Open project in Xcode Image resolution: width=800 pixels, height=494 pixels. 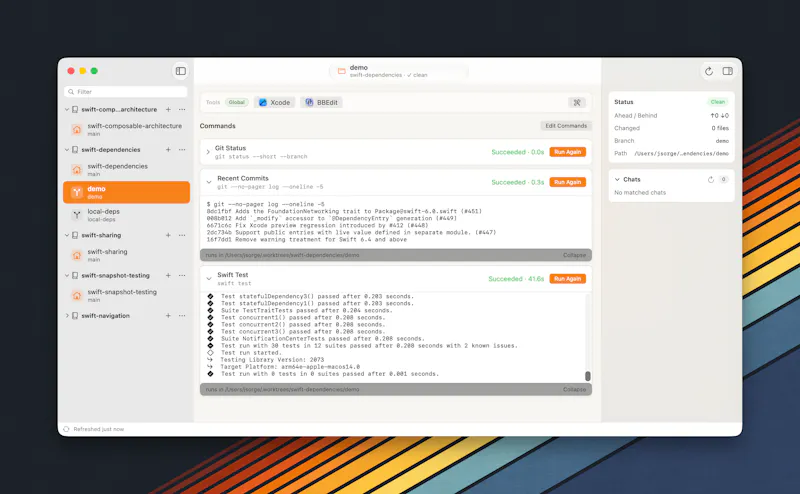click(x=274, y=103)
